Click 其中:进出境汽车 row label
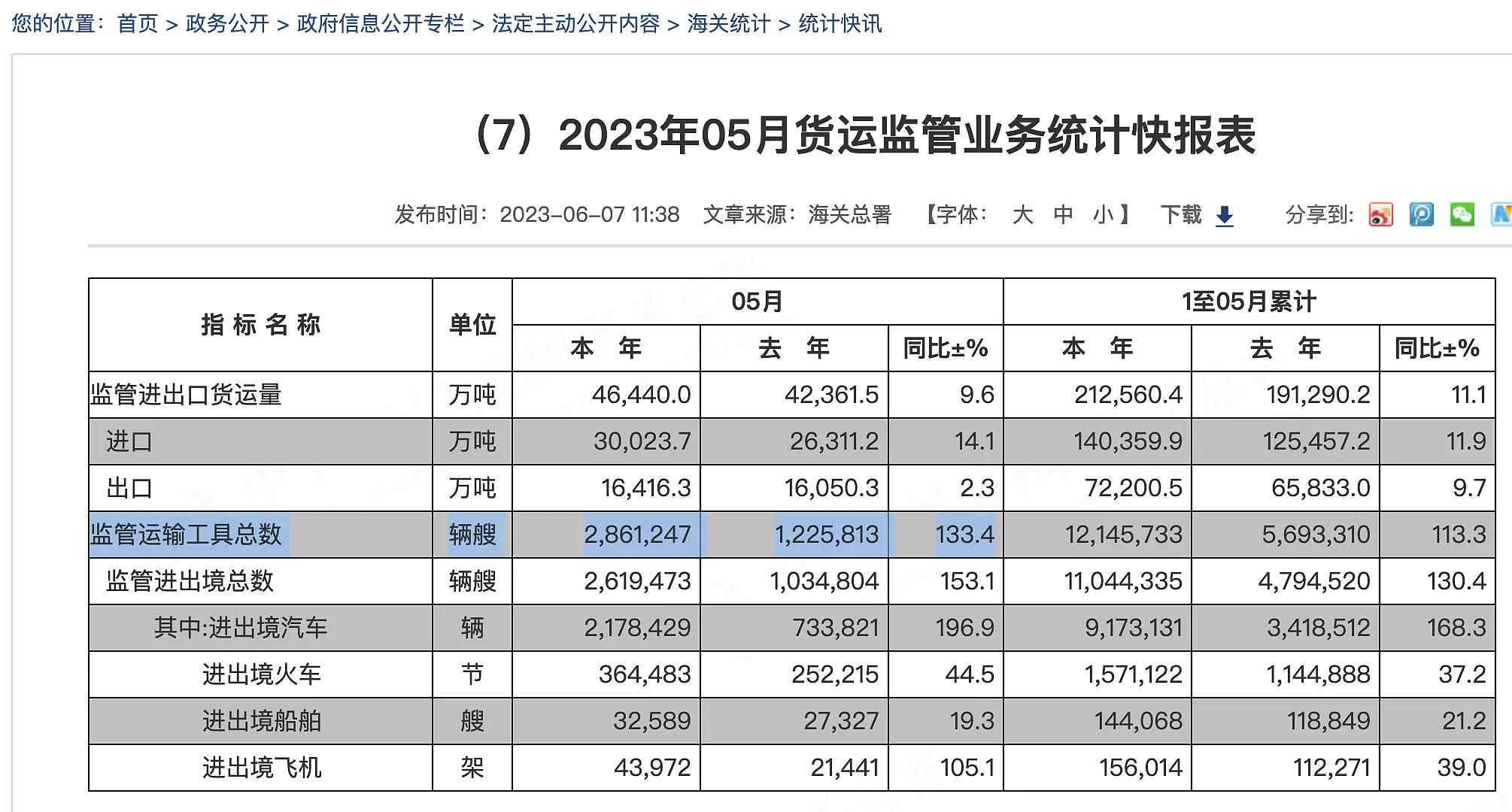1512x812 pixels. pyautogui.click(x=241, y=628)
